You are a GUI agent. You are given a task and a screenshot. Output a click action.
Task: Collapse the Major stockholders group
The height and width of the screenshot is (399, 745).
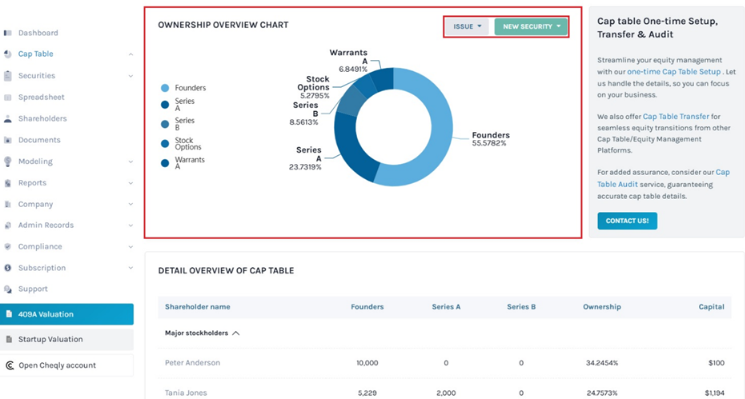point(236,333)
